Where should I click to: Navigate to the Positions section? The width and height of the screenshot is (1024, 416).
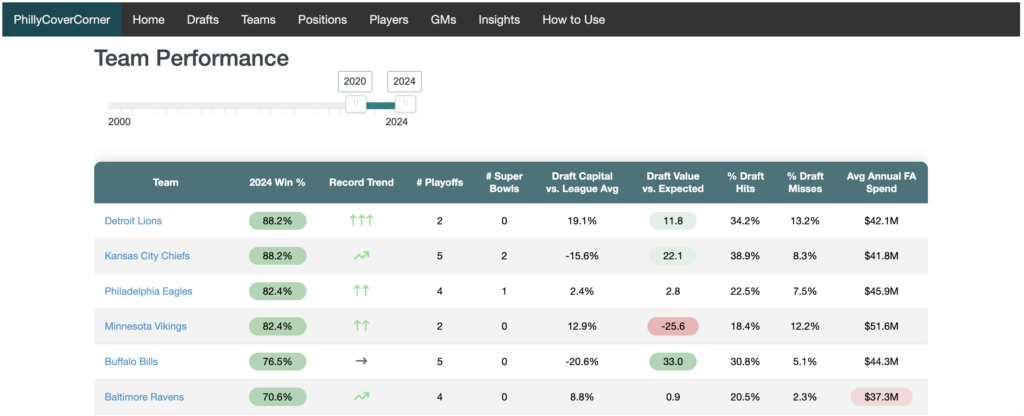[322, 19]
